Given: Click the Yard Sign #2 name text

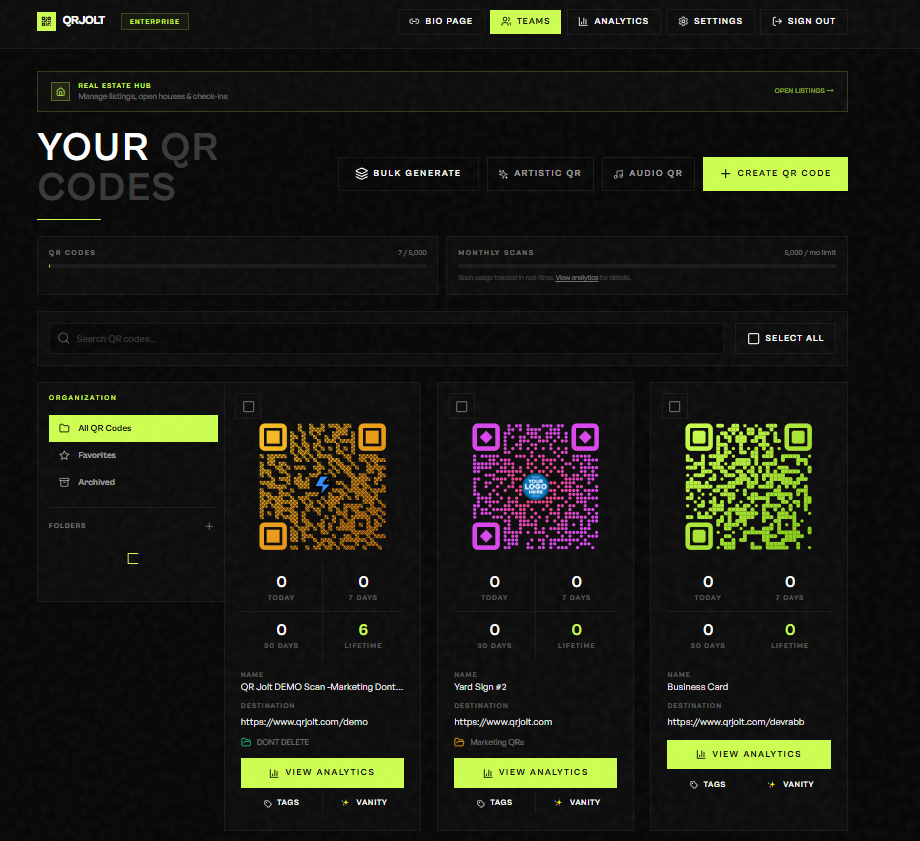Looking at the screenshot, I should coord(480,687).
